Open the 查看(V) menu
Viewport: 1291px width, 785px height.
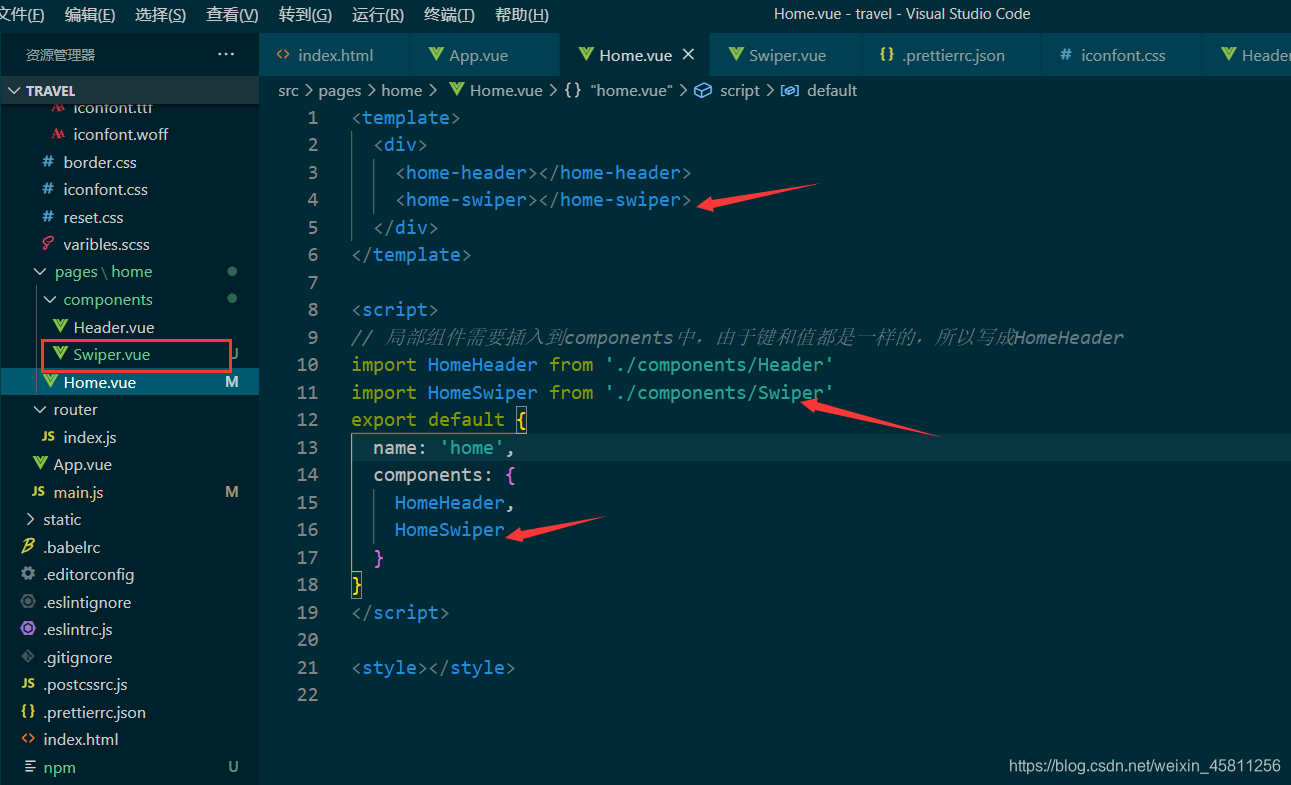(x=232, y=15)
